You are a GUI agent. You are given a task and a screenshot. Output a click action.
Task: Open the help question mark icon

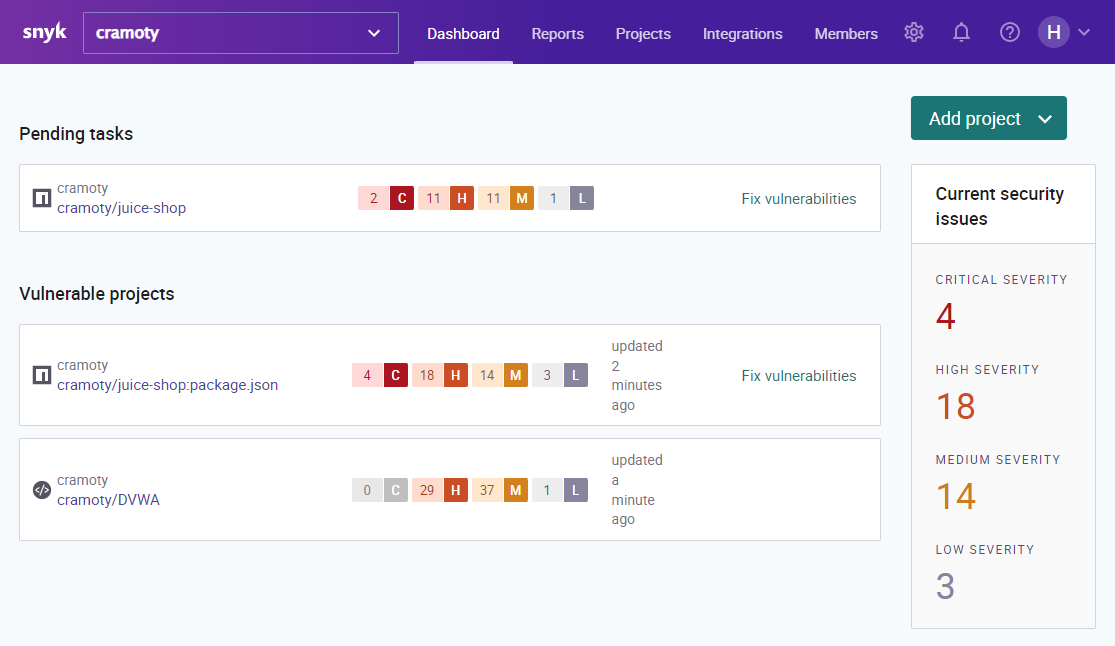tap(1010, 32)
